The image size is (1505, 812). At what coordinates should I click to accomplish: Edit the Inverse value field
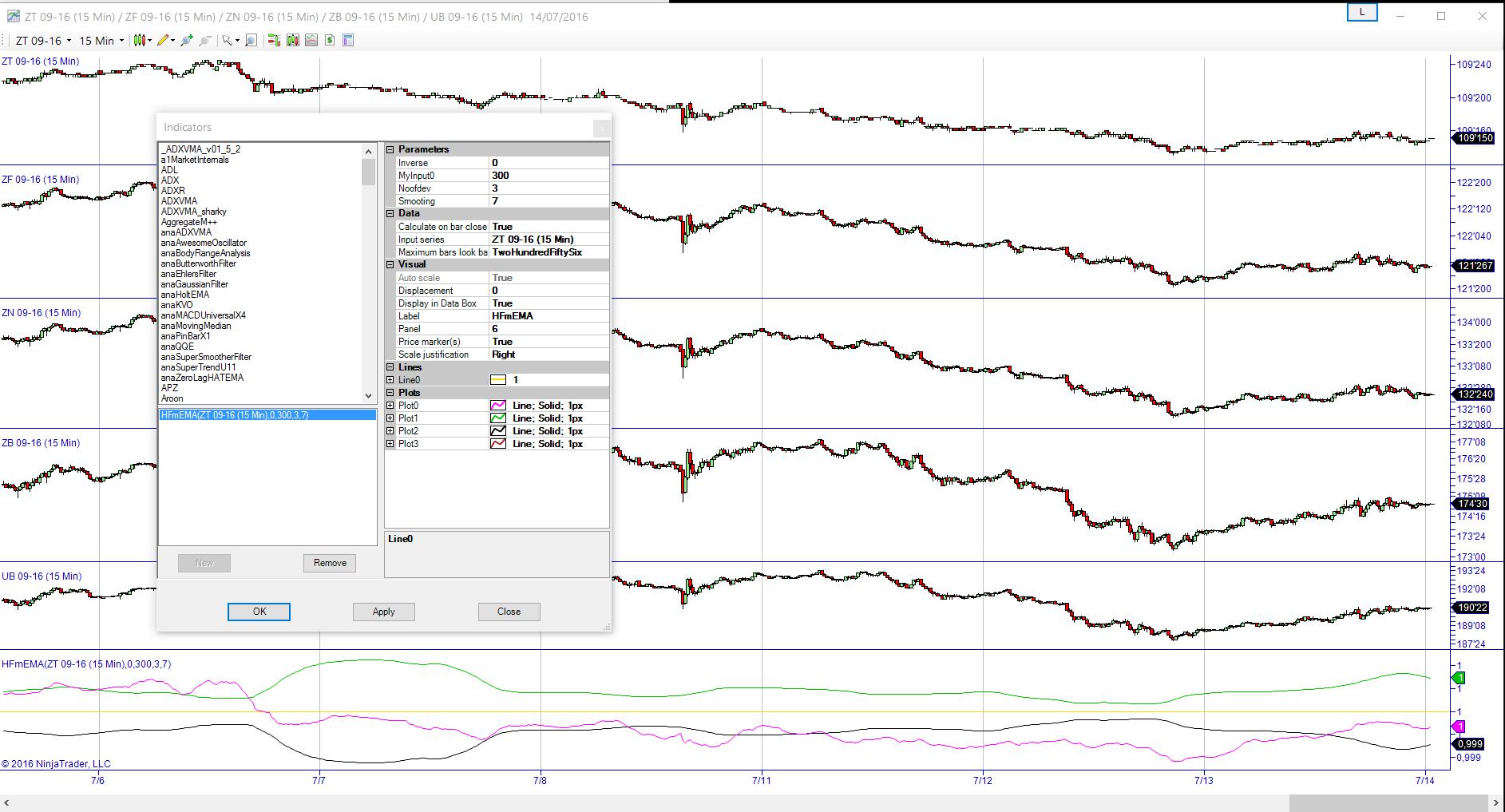click(x=549, y=163)
